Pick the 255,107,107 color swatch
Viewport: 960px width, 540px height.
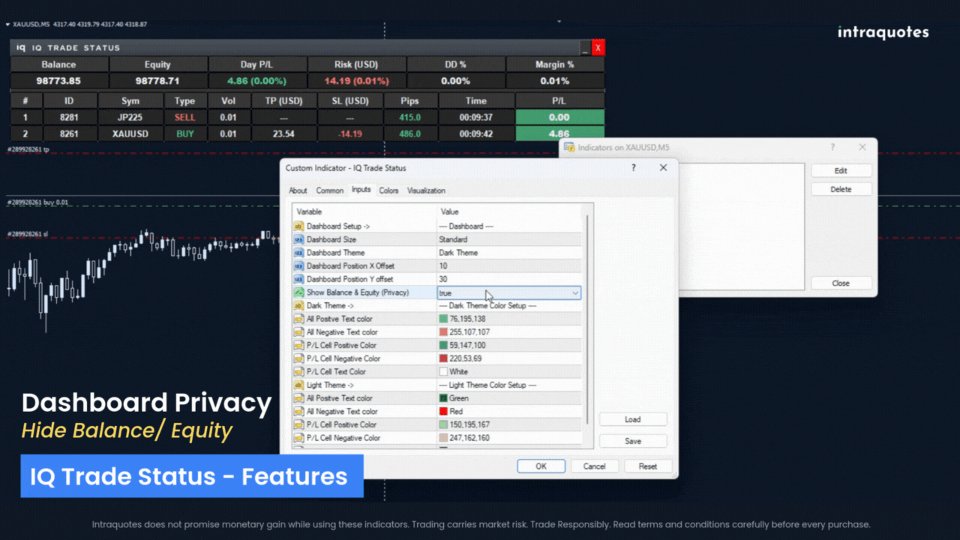pos(443,332)
